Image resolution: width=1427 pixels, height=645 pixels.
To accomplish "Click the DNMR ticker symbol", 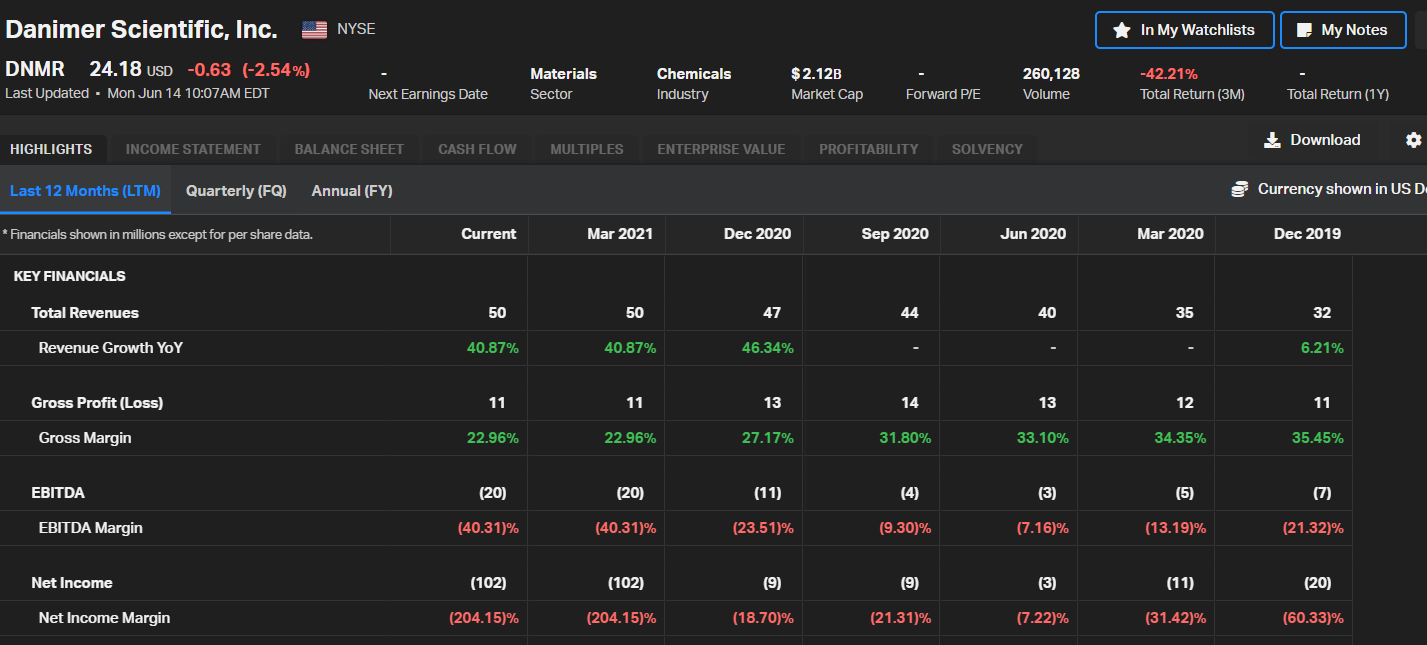I will pyautogui.click(x=35, y=69).
